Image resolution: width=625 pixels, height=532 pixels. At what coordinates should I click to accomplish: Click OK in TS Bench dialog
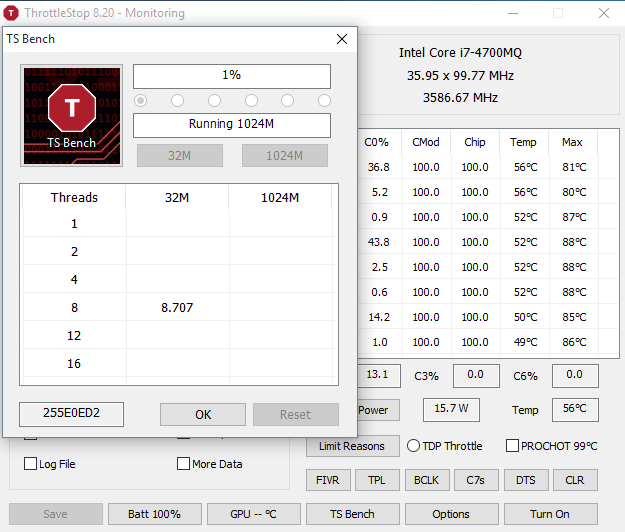point(203,414)
